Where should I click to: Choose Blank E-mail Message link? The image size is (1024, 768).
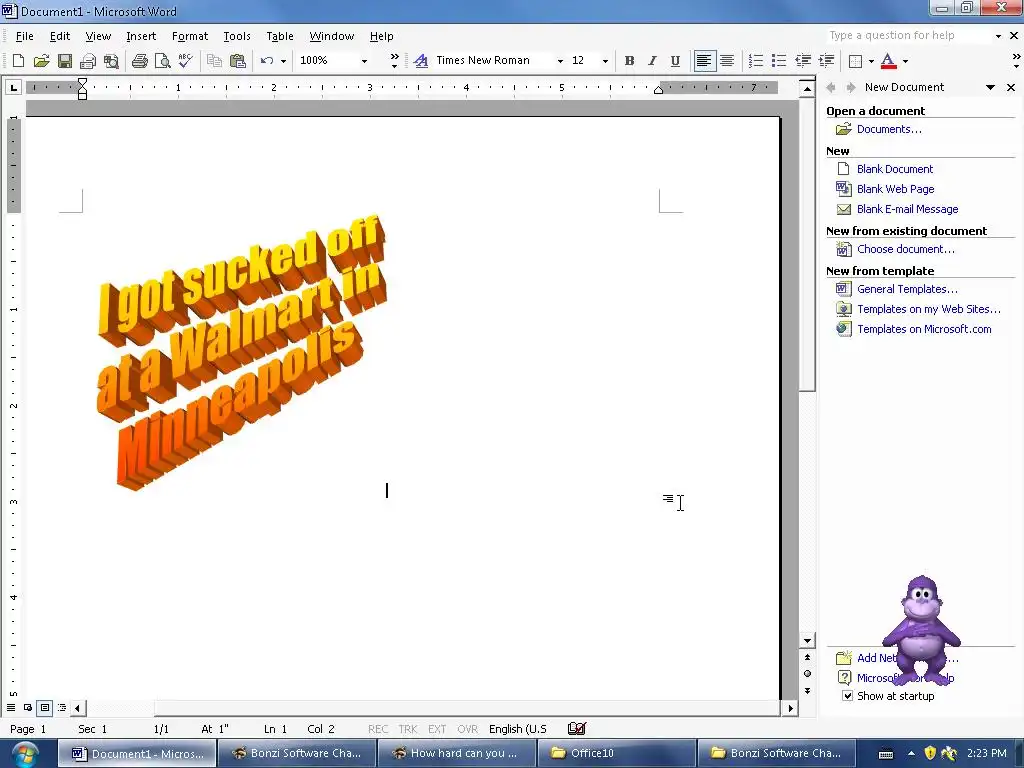(x=907, y=210)
